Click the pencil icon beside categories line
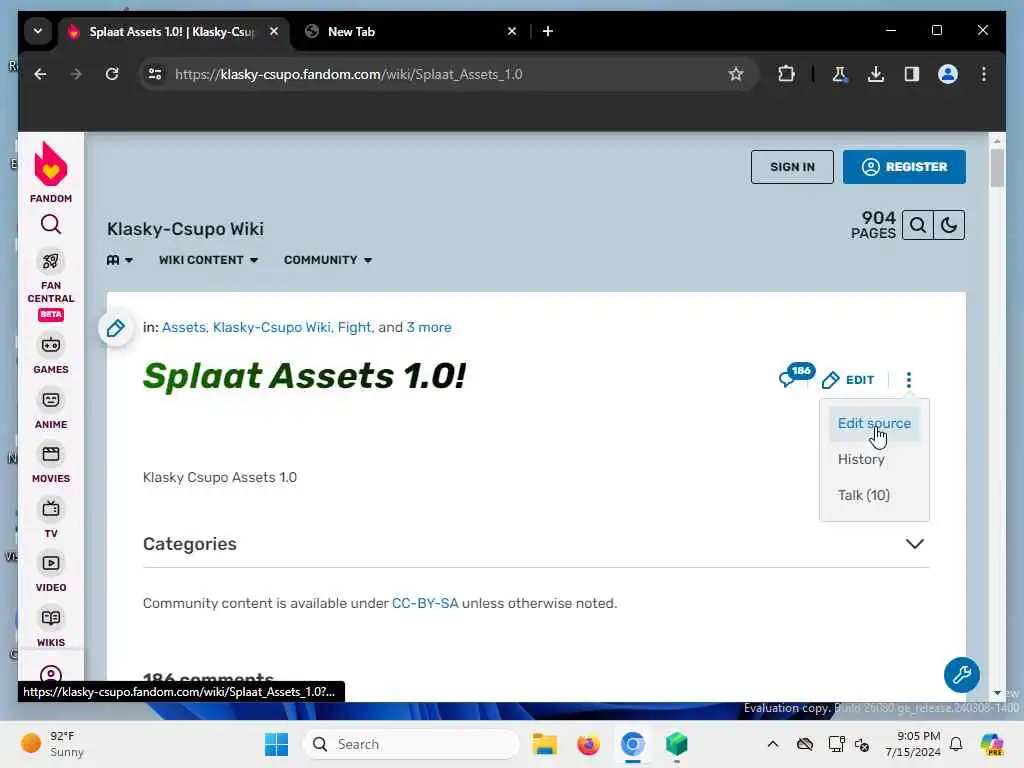 [116, 328]
